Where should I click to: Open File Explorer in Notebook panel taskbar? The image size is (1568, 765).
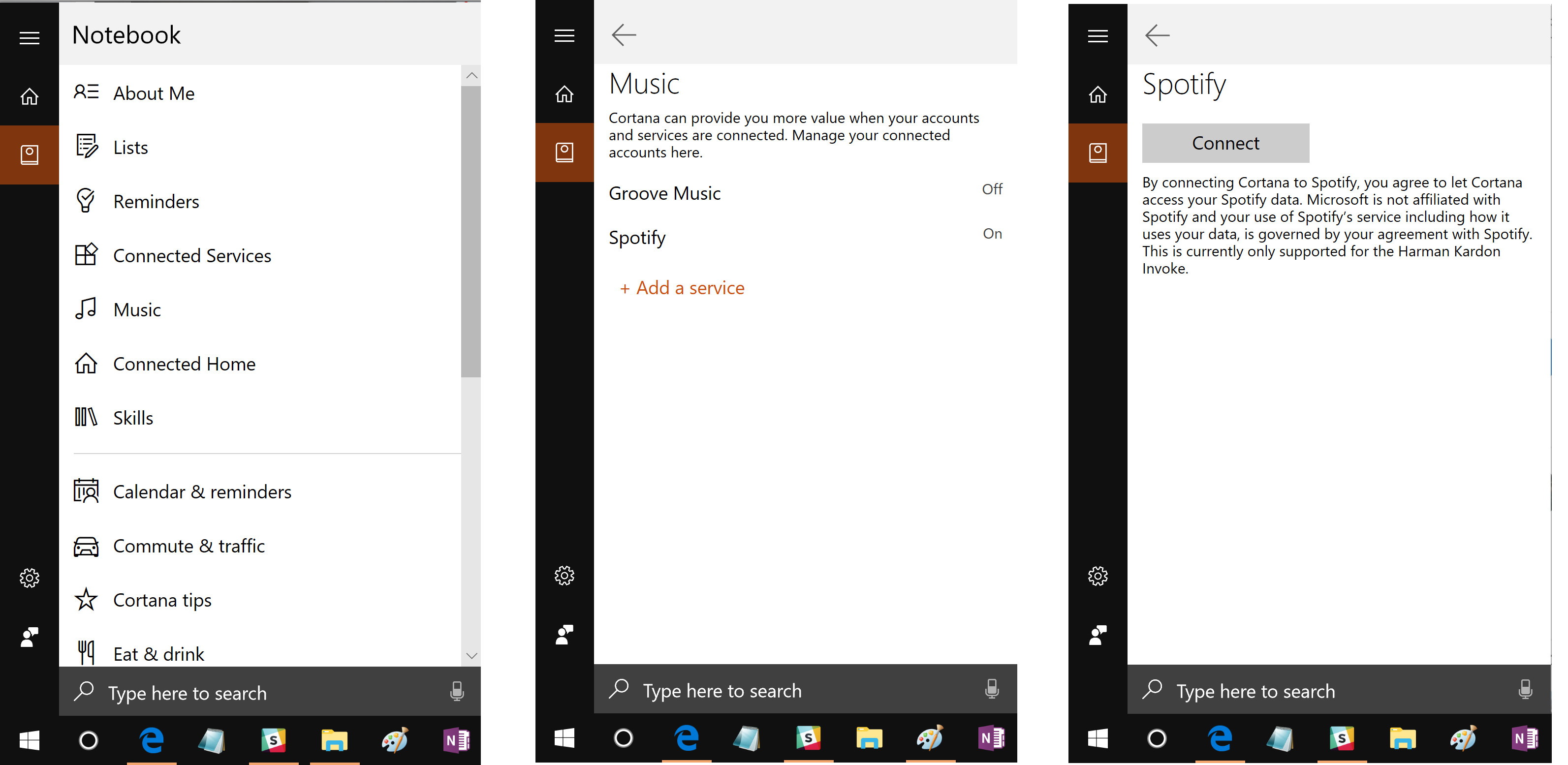(334, 741)
